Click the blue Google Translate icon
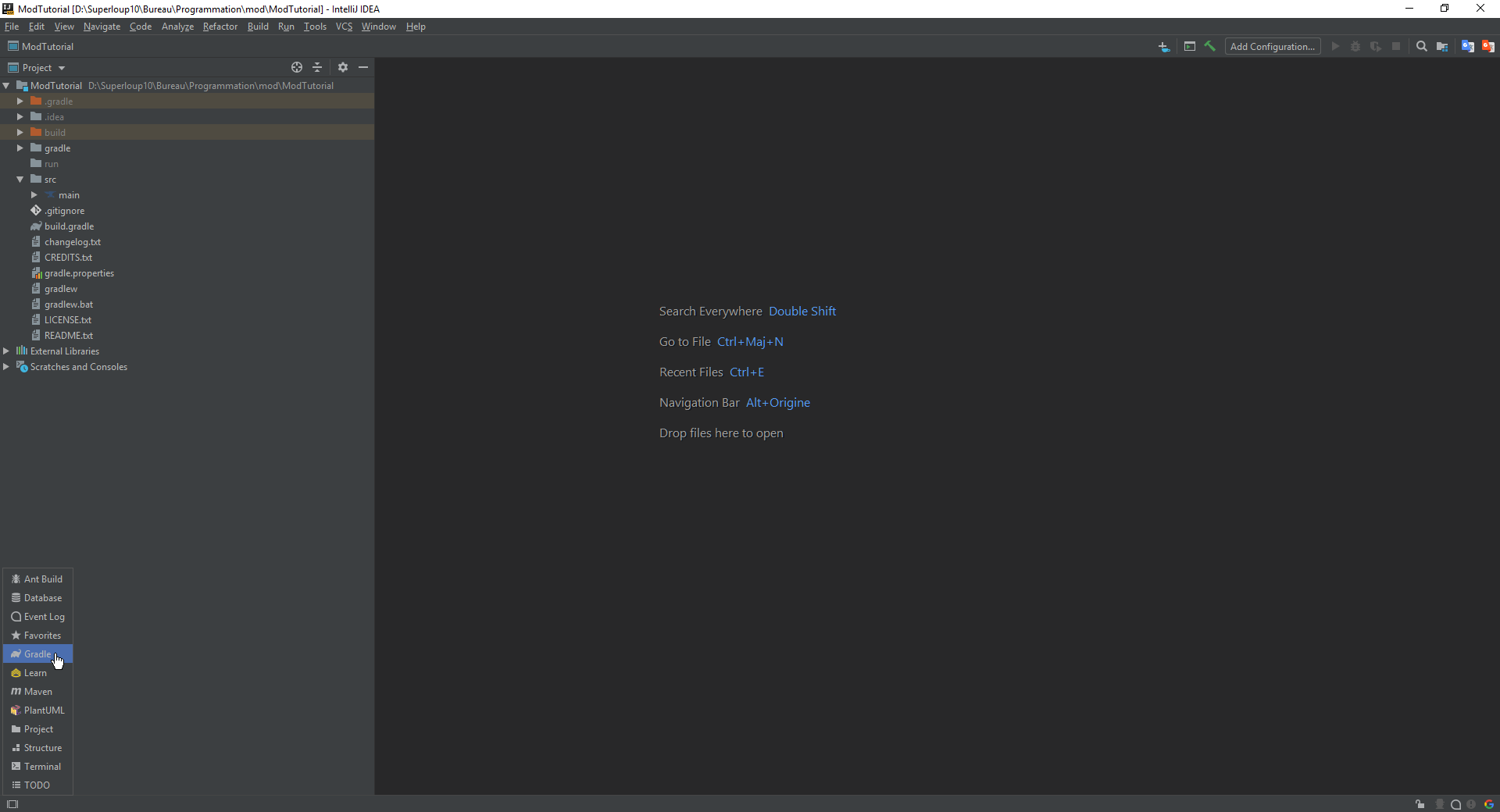Screen dimensions: 1500x812 click(1467, 46)
